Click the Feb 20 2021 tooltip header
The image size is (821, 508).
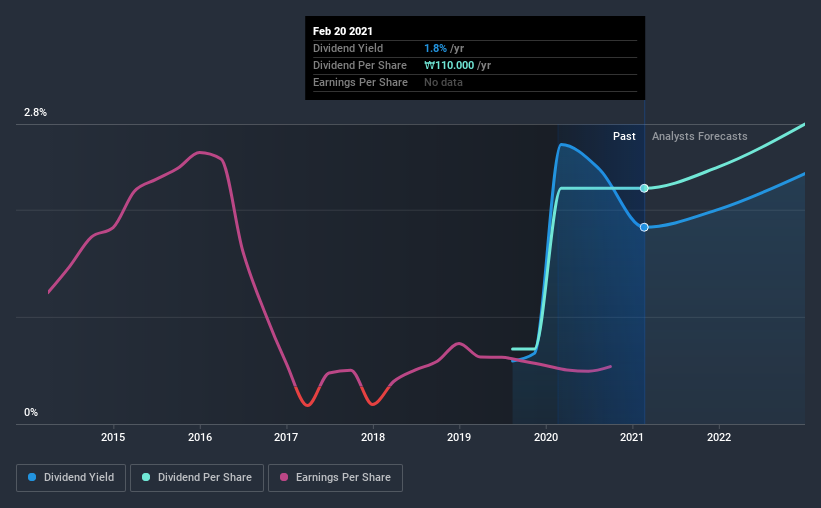tap(343, 32)
